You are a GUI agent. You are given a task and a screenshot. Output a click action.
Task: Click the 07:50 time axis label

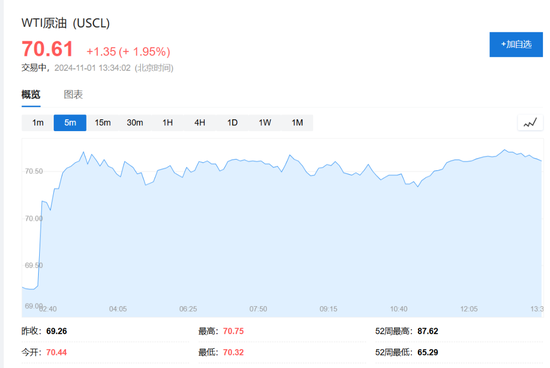click(x=258, y=309)
